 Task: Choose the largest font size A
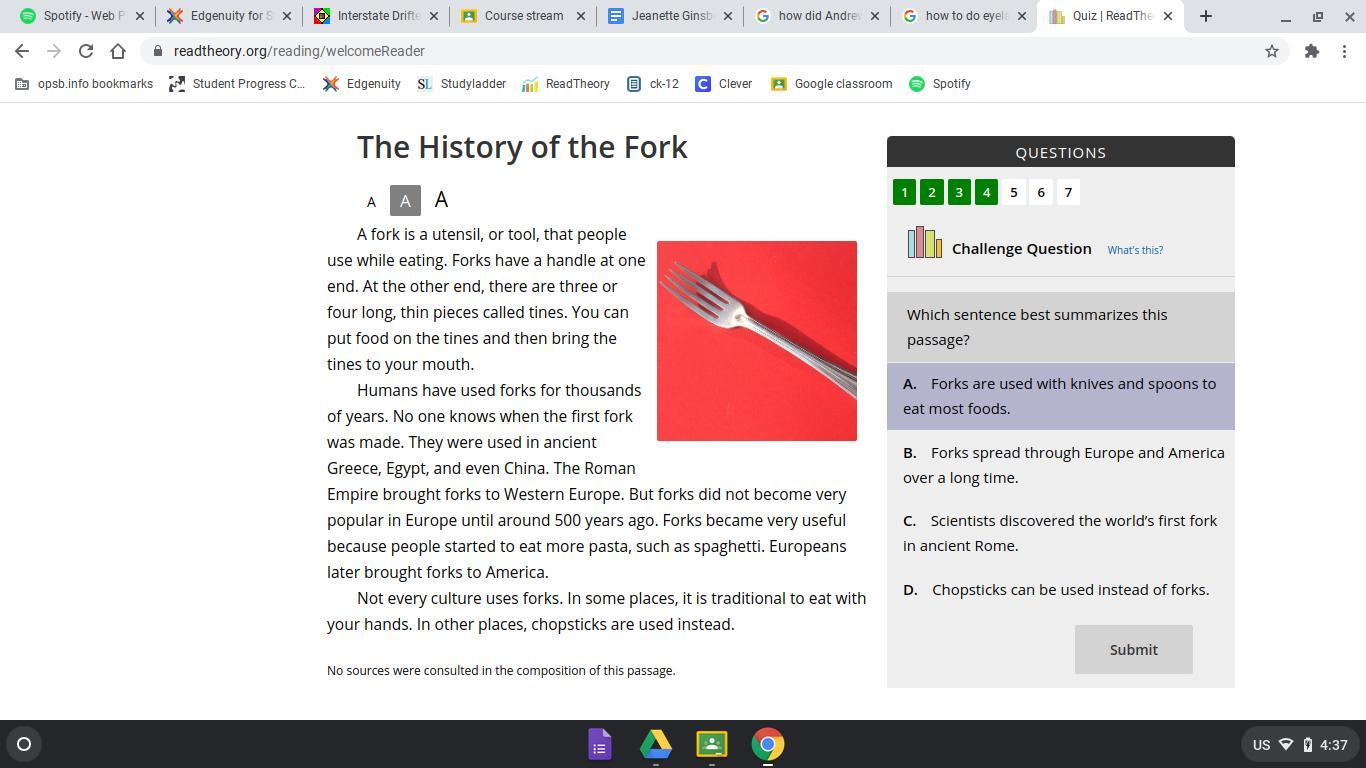(x=441, y=199)
